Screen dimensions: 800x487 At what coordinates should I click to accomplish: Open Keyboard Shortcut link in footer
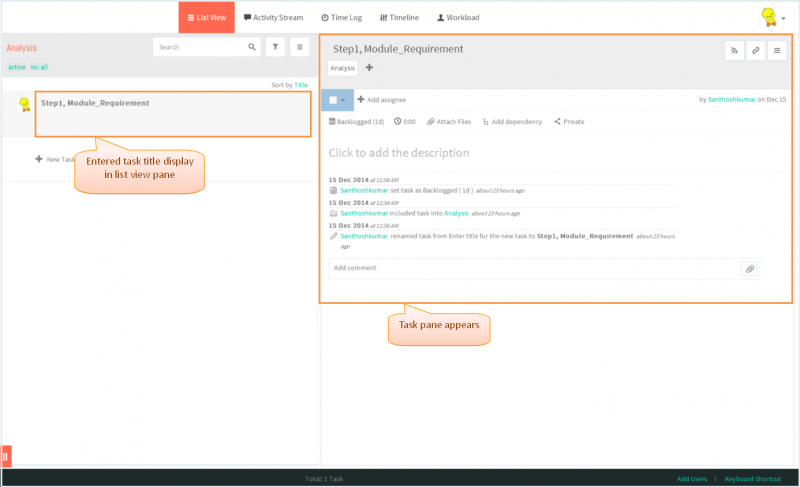pos(753,479)
